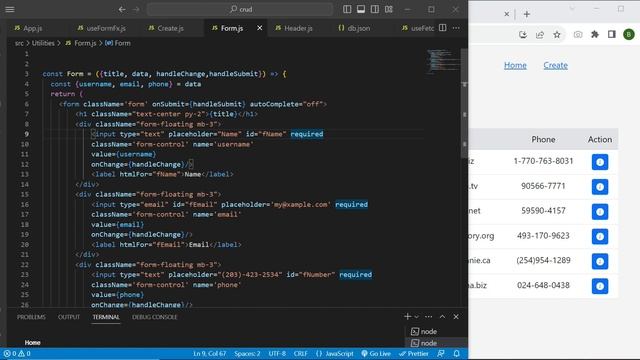Change file encoding UTF-8

[x=277, y=353]
